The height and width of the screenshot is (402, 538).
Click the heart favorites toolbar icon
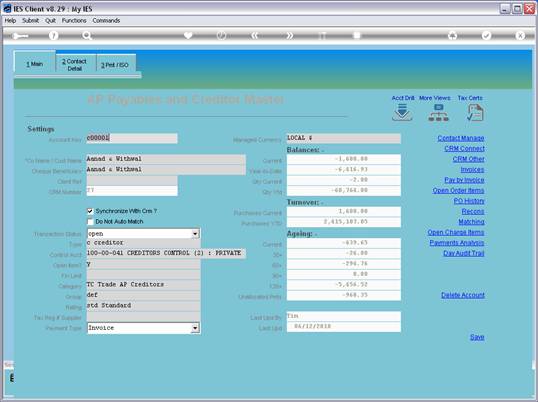(188, 35)
